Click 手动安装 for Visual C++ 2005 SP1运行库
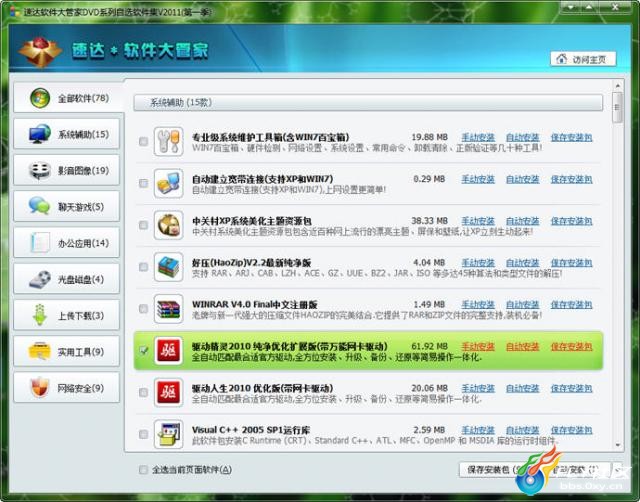The width and height of the screenshot is (640, 502). pyautogui.click(x=478, y=430)
